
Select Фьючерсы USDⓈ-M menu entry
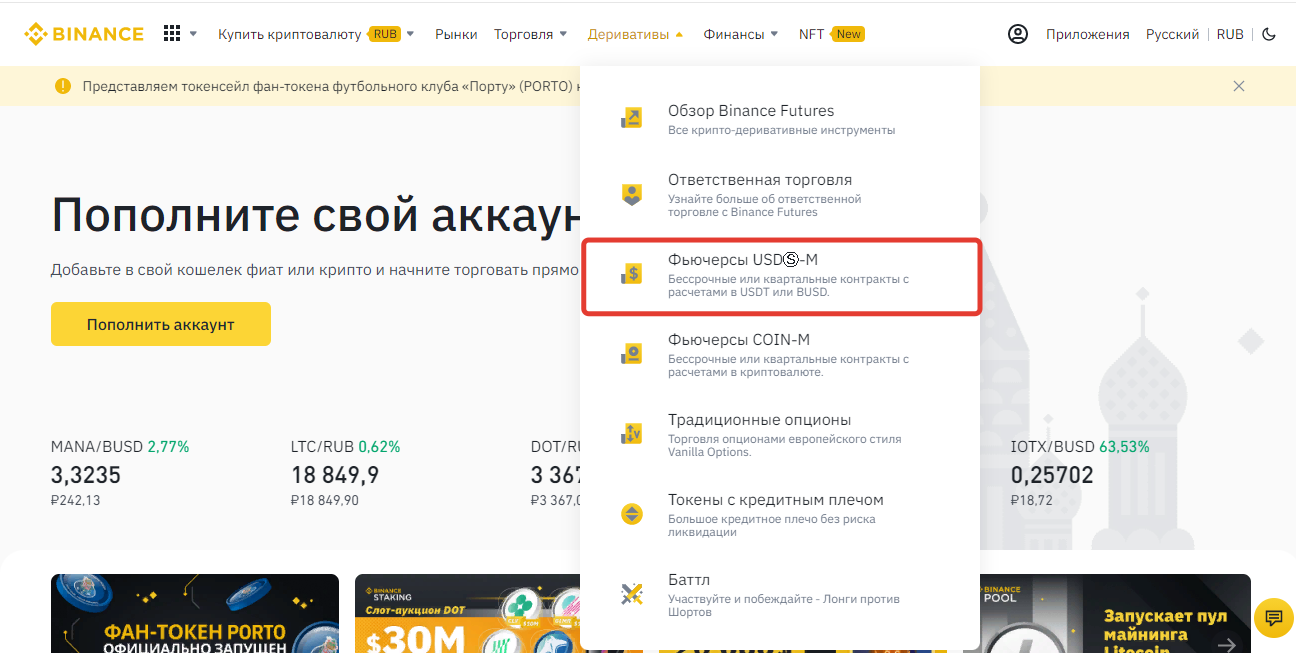[x=780, y=275]
